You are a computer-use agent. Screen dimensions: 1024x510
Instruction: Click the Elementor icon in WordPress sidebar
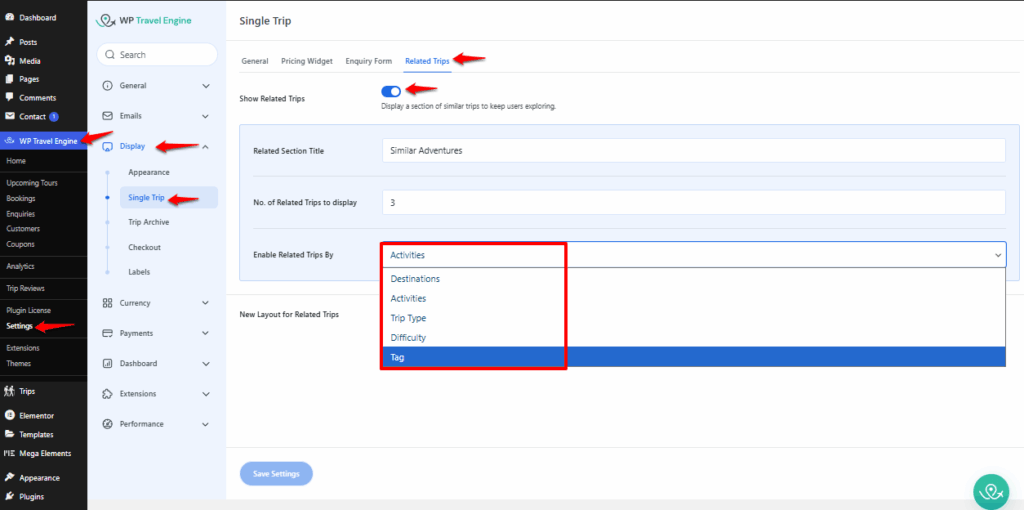point(9,415)
